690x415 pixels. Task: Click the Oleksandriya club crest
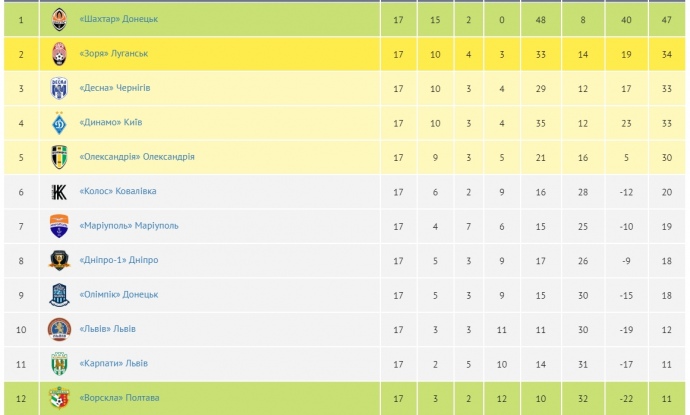[59, 157]
